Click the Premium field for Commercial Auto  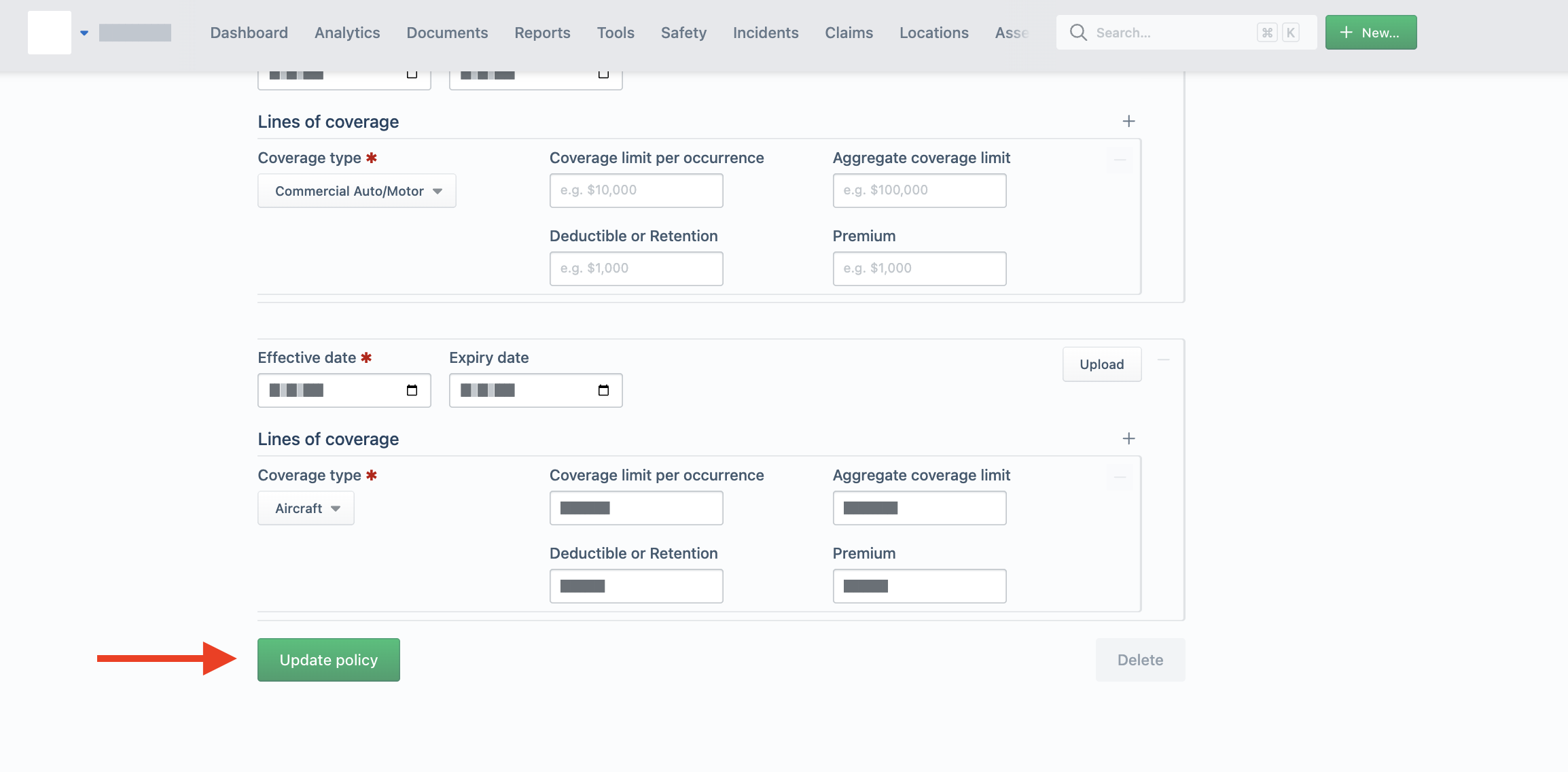(x=919, y=268)
